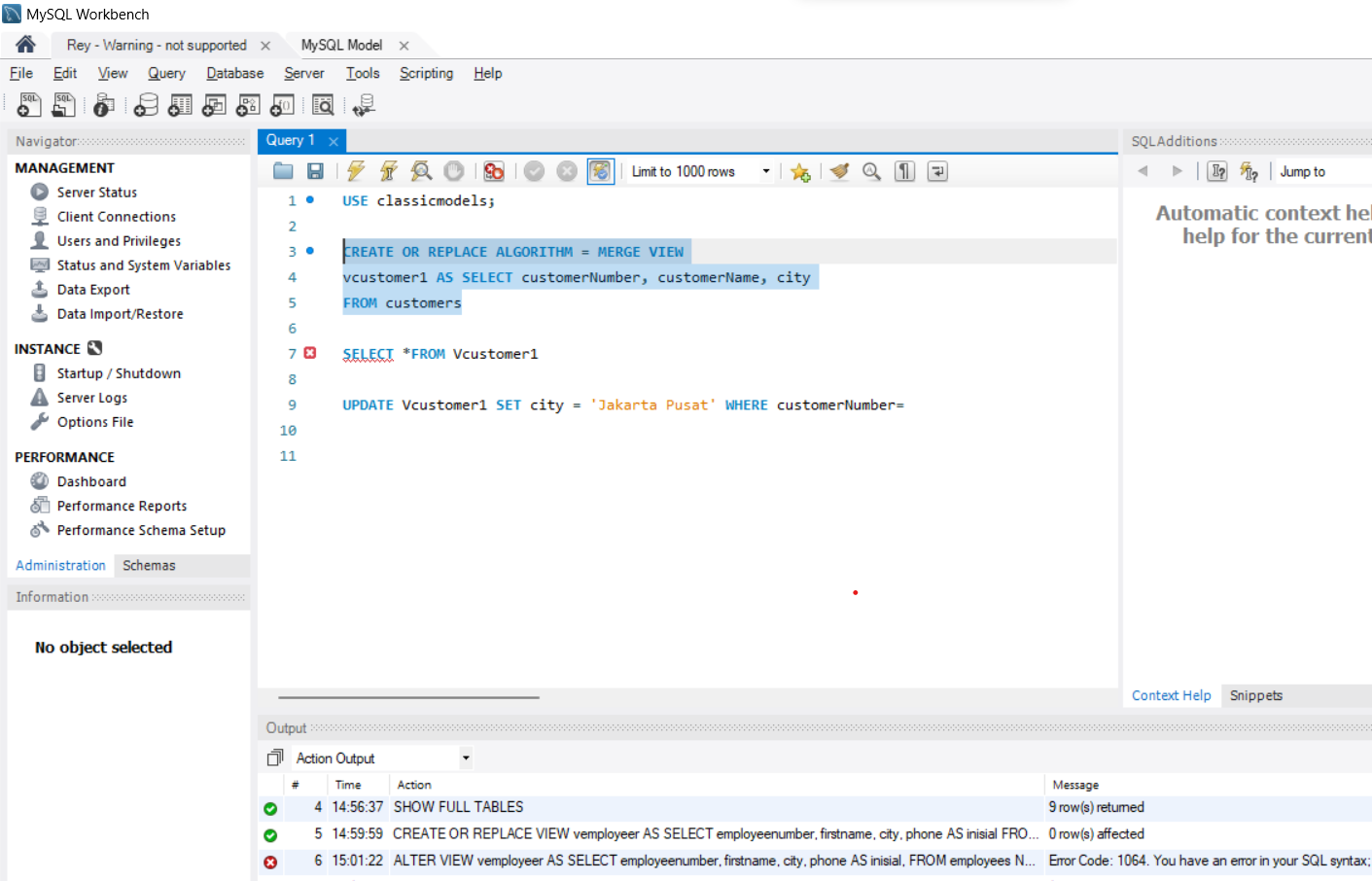This screenshot has height=881, width=1372.
Task: Open Server Status in Navigator
Action: (96, 193)
